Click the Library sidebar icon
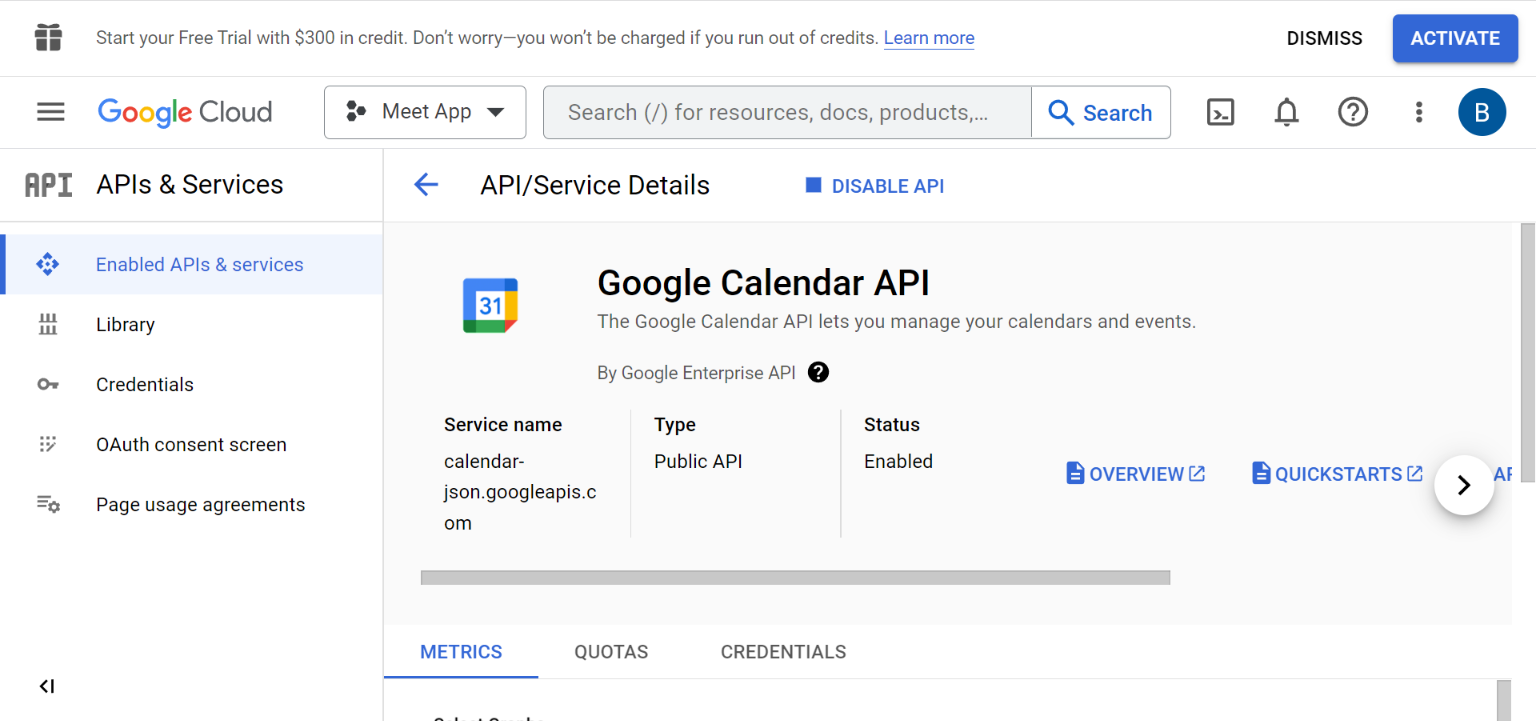Image resolution: width=1536 pixels, height=721 pixels. click(48, 324)
